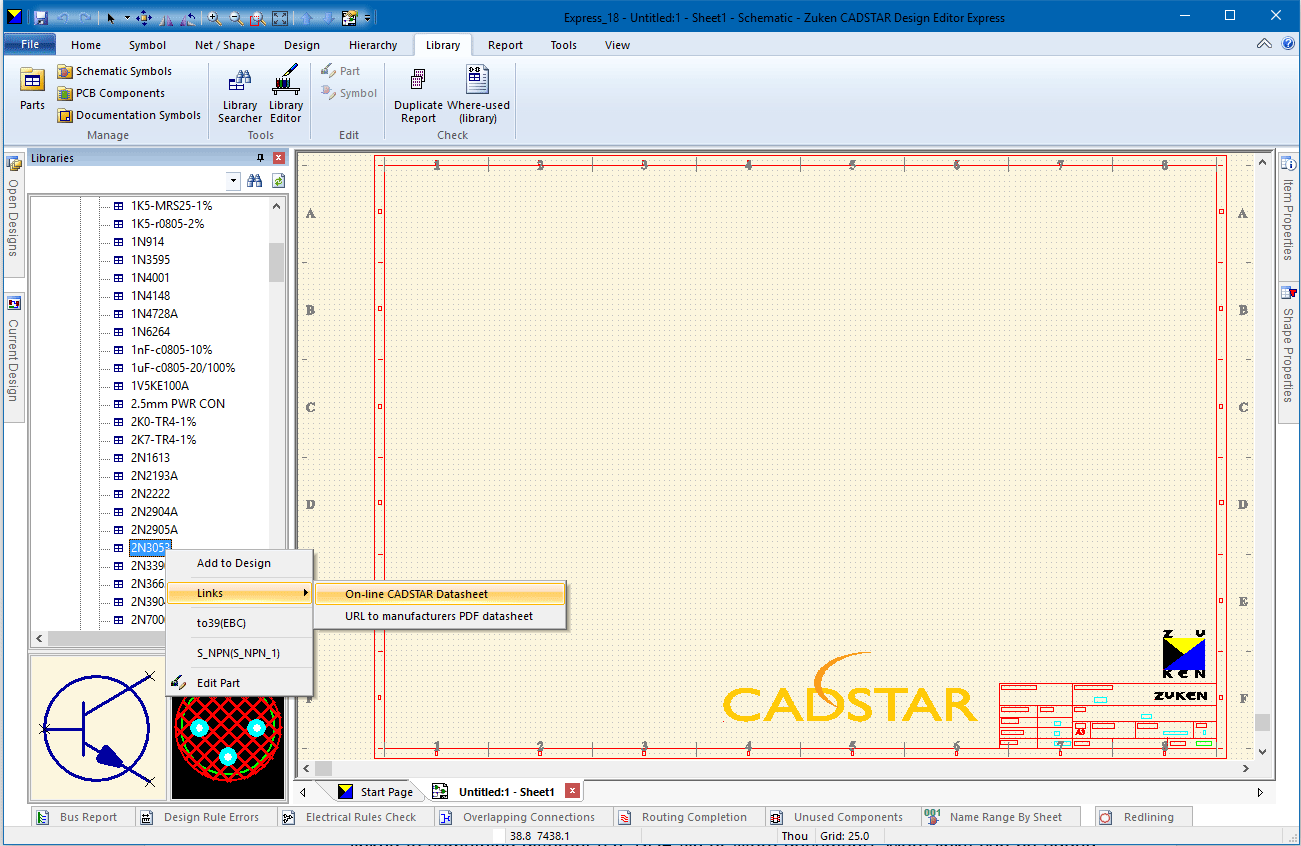Click the View All fit-to-screen icon
Image resolution: width=1301 pixels, height=846 pixels.
pos(280,18)
